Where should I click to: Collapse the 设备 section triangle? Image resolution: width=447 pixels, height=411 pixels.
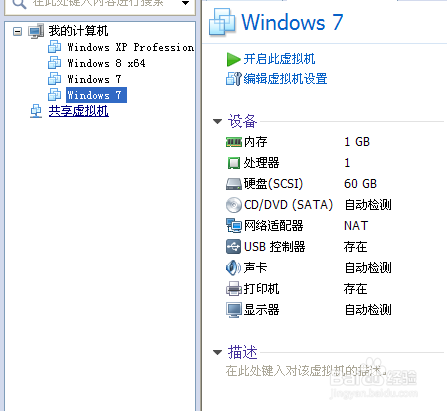coord(217,122)
